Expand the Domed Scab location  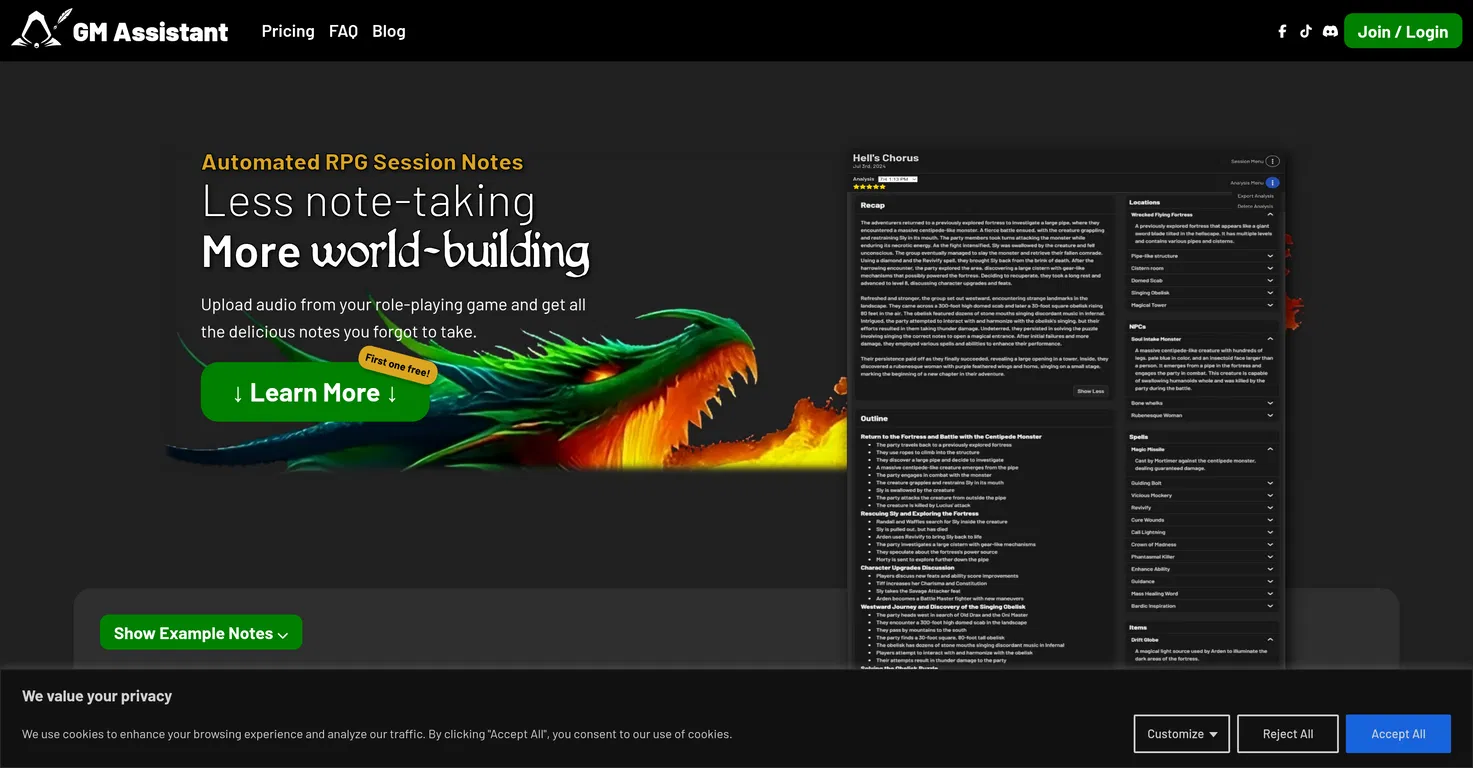pos(1270,281)
